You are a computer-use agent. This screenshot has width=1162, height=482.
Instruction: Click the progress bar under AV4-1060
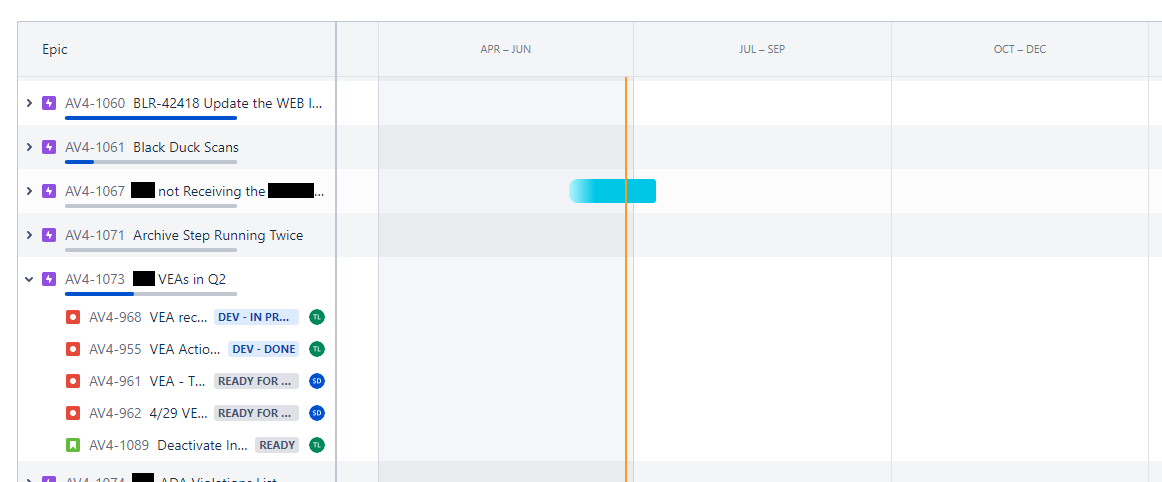coord(151,118)
